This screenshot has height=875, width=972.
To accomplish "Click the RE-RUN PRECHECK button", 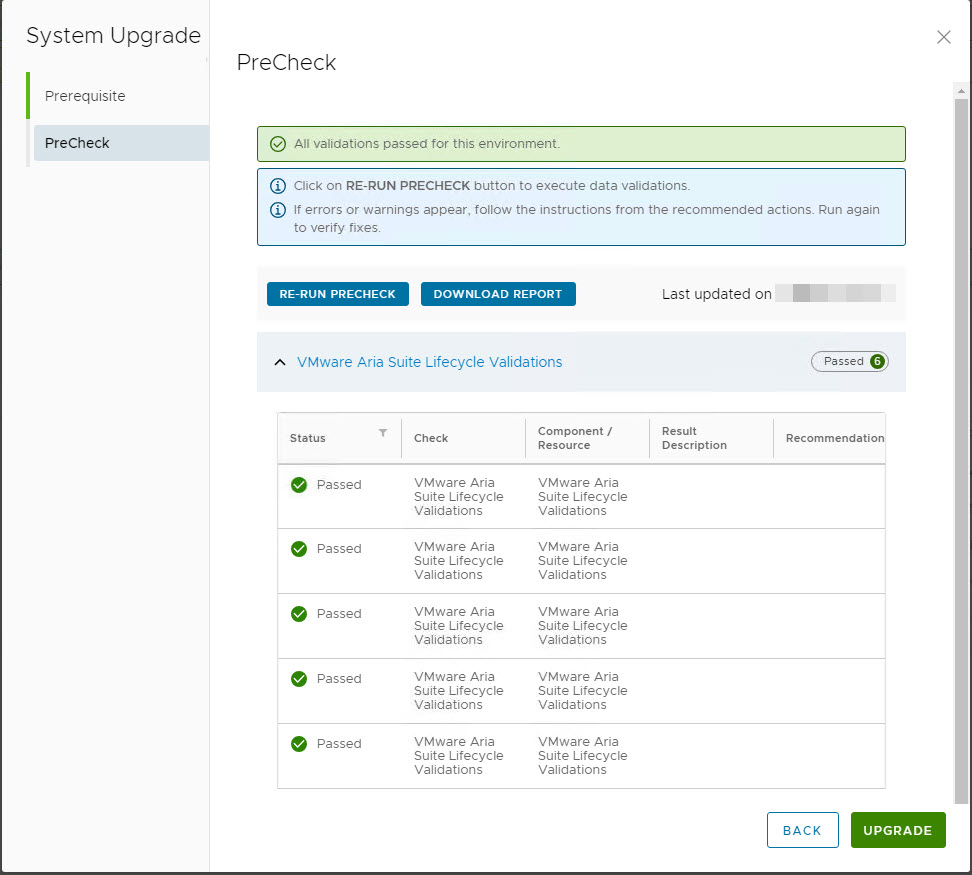I will [337, 293].
